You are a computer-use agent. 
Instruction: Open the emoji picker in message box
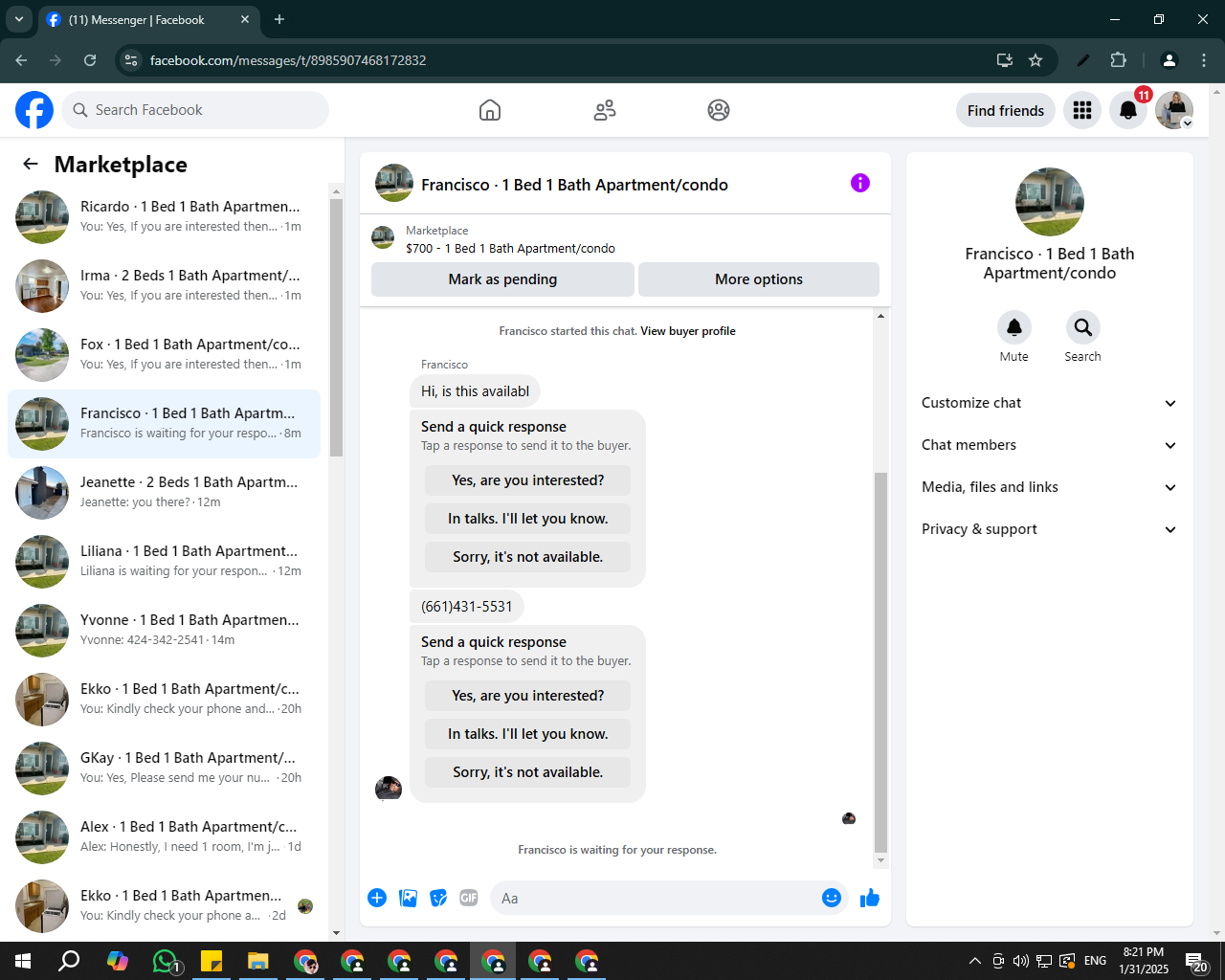(832, 898)
